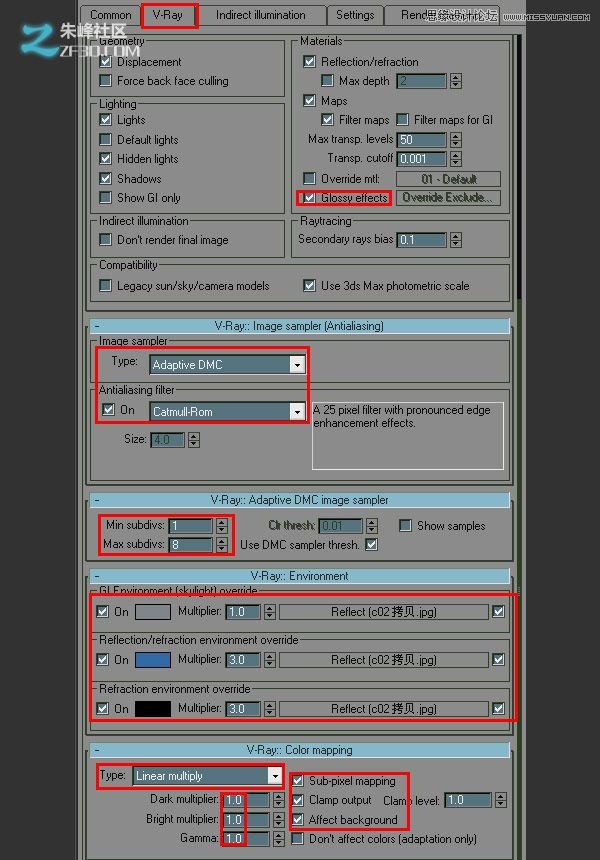Click the Transp. cutoff value field
The height and width of the screenshot is (860, 600).
(421, 159)
